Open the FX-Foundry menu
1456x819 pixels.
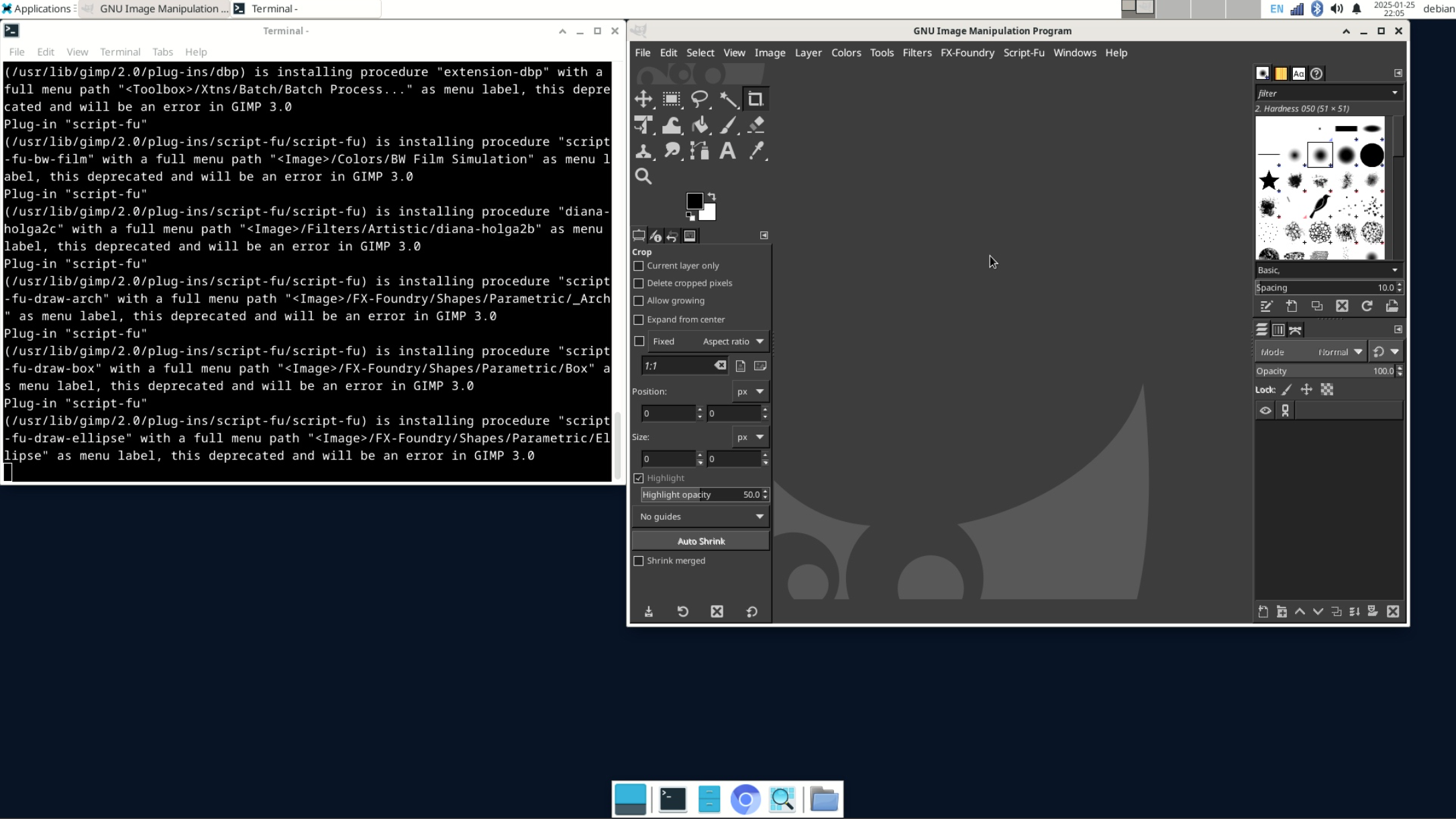tap(968, 52)
